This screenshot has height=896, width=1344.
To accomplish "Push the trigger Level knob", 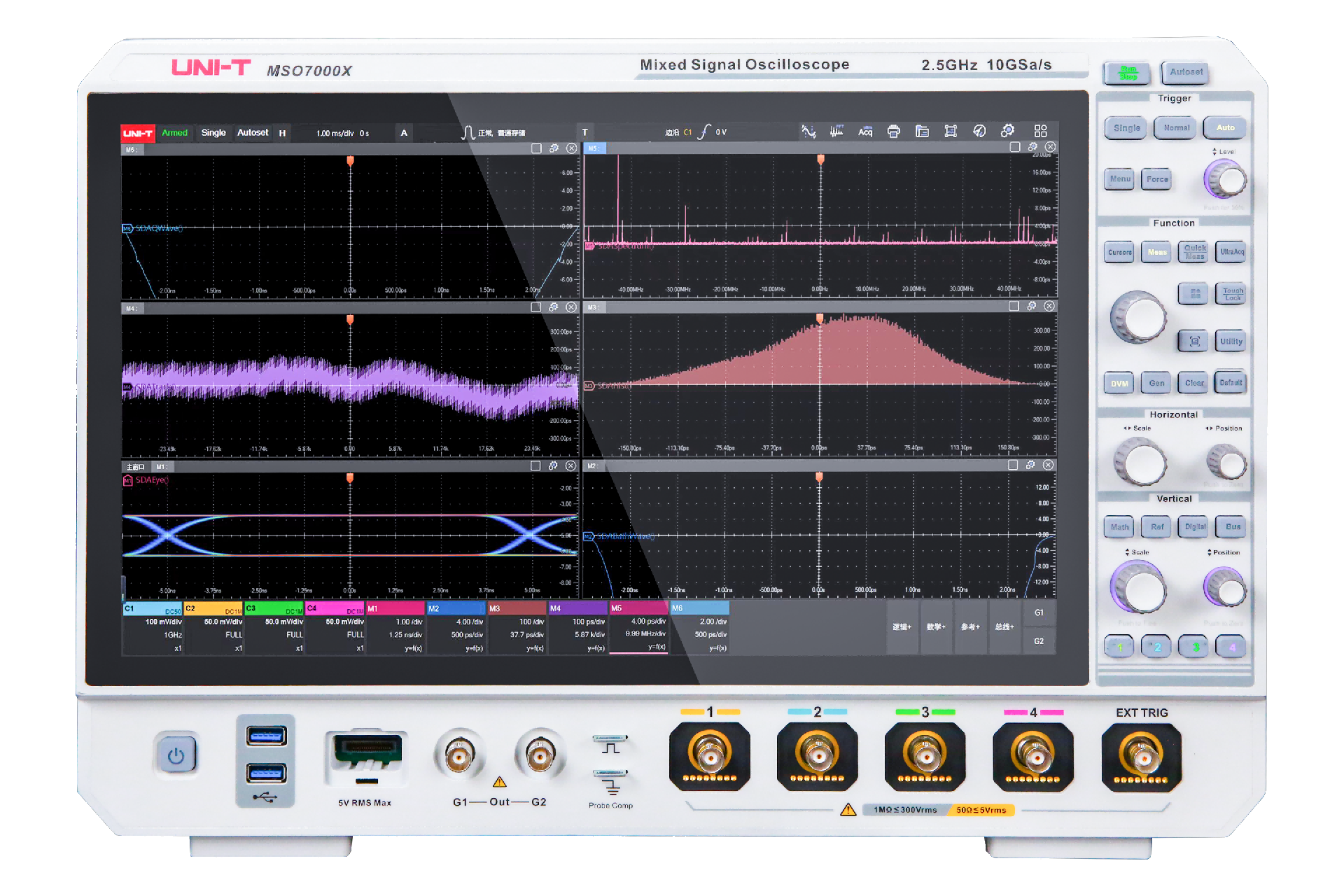I will point(1227,180).
